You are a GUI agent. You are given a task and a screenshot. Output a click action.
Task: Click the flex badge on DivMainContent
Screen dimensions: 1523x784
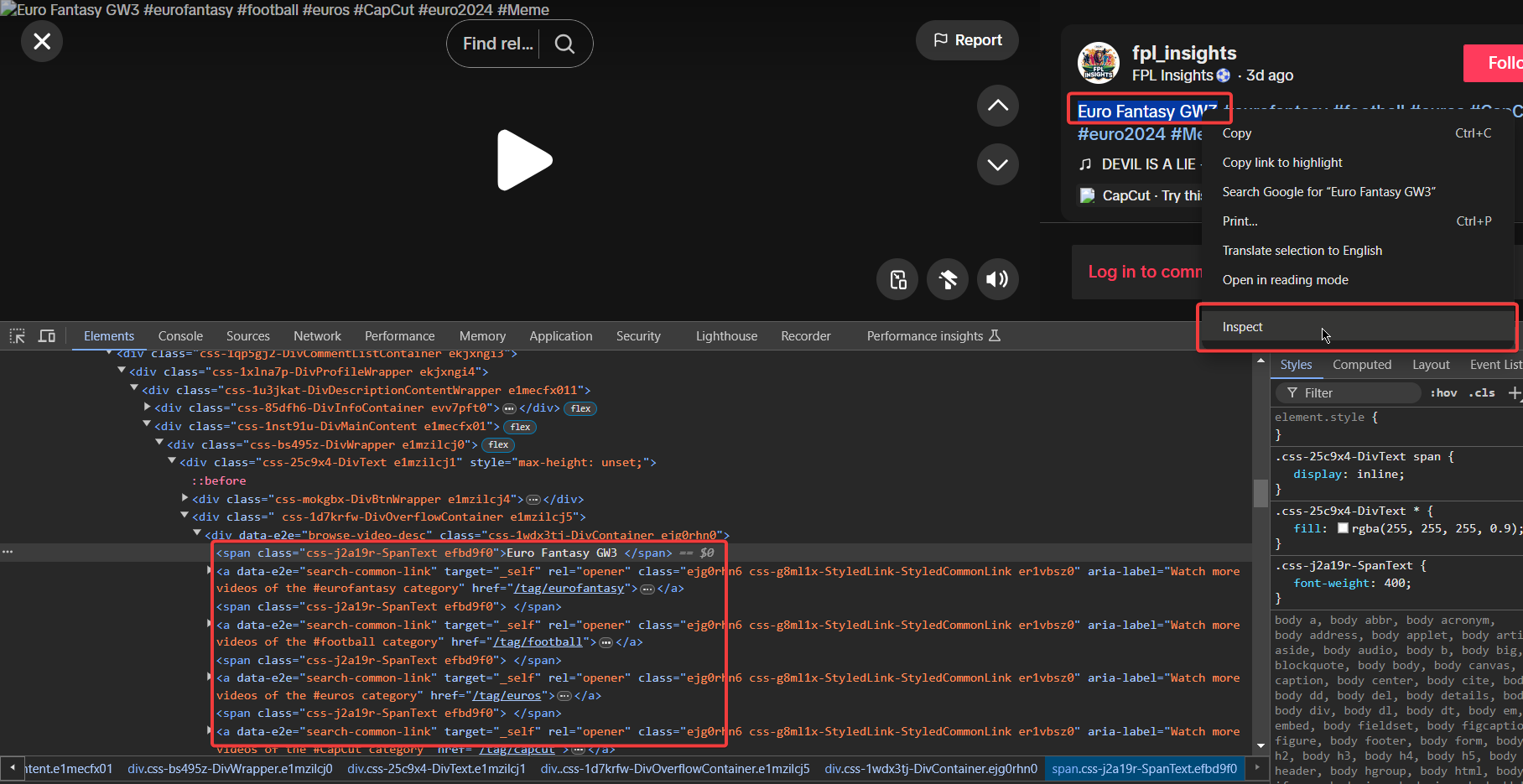(519, 426)
